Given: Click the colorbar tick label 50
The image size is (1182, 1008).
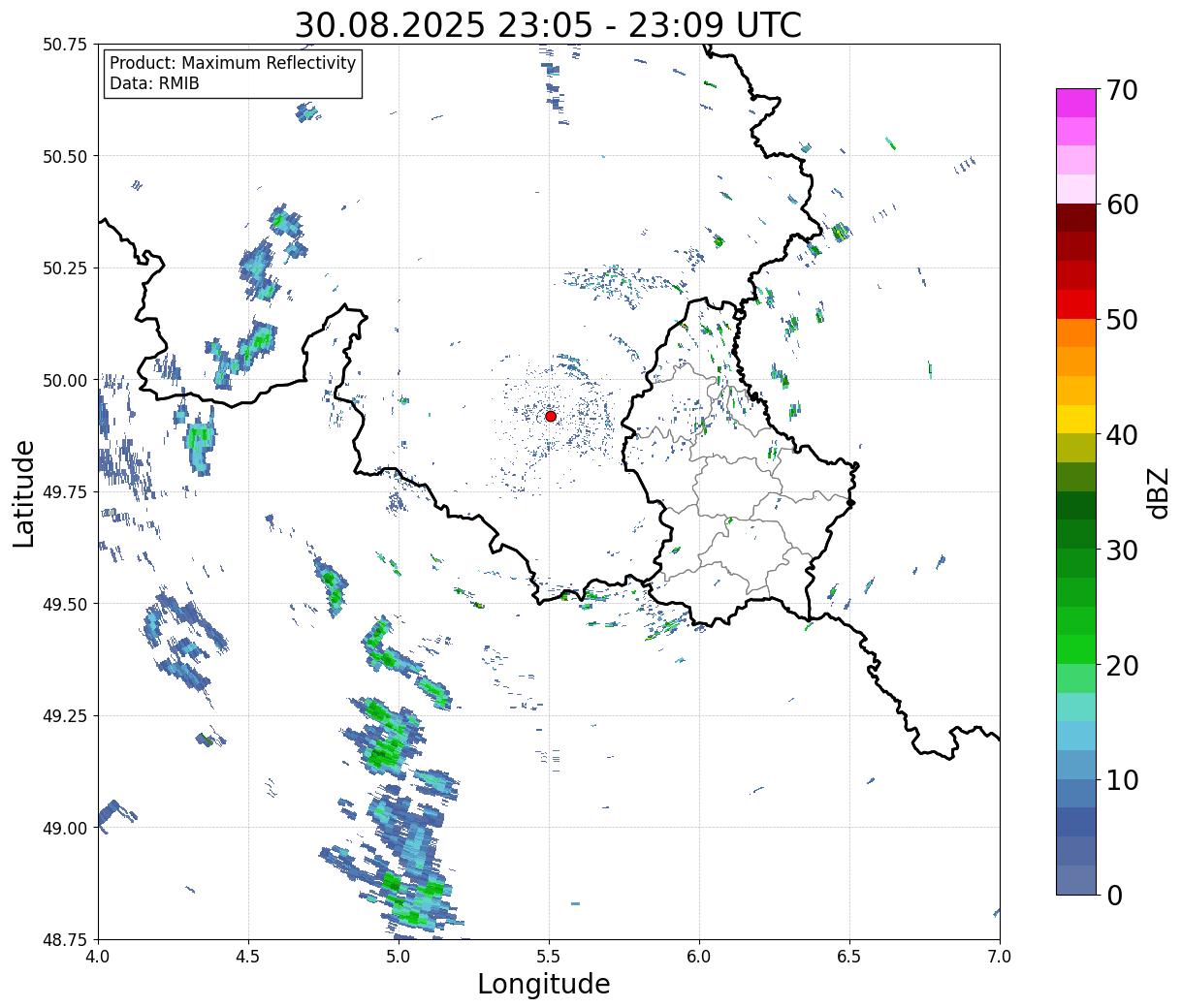Looking at the screenshot, I should (1122, 320).
